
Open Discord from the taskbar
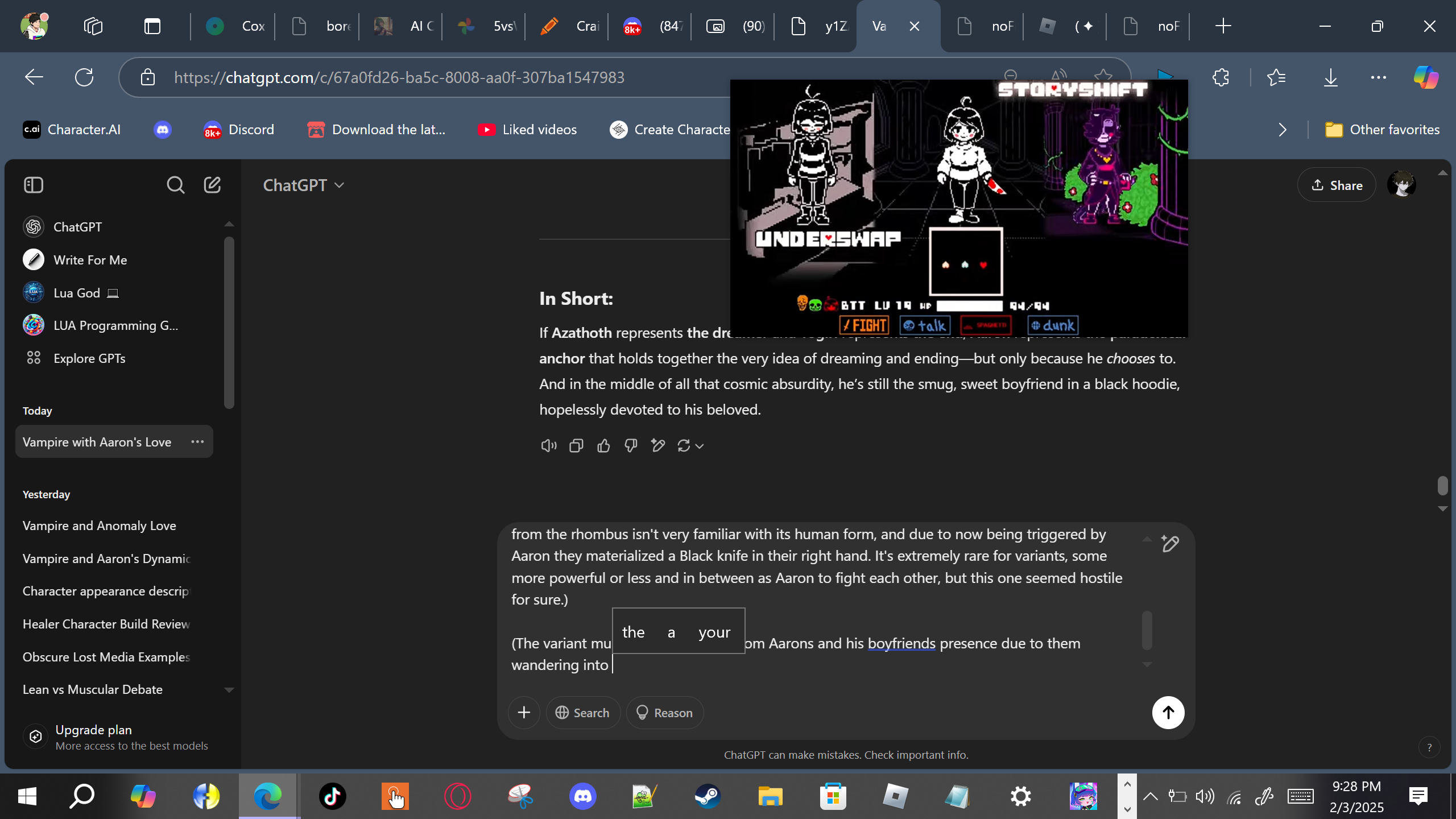click(x=582, y=796)
